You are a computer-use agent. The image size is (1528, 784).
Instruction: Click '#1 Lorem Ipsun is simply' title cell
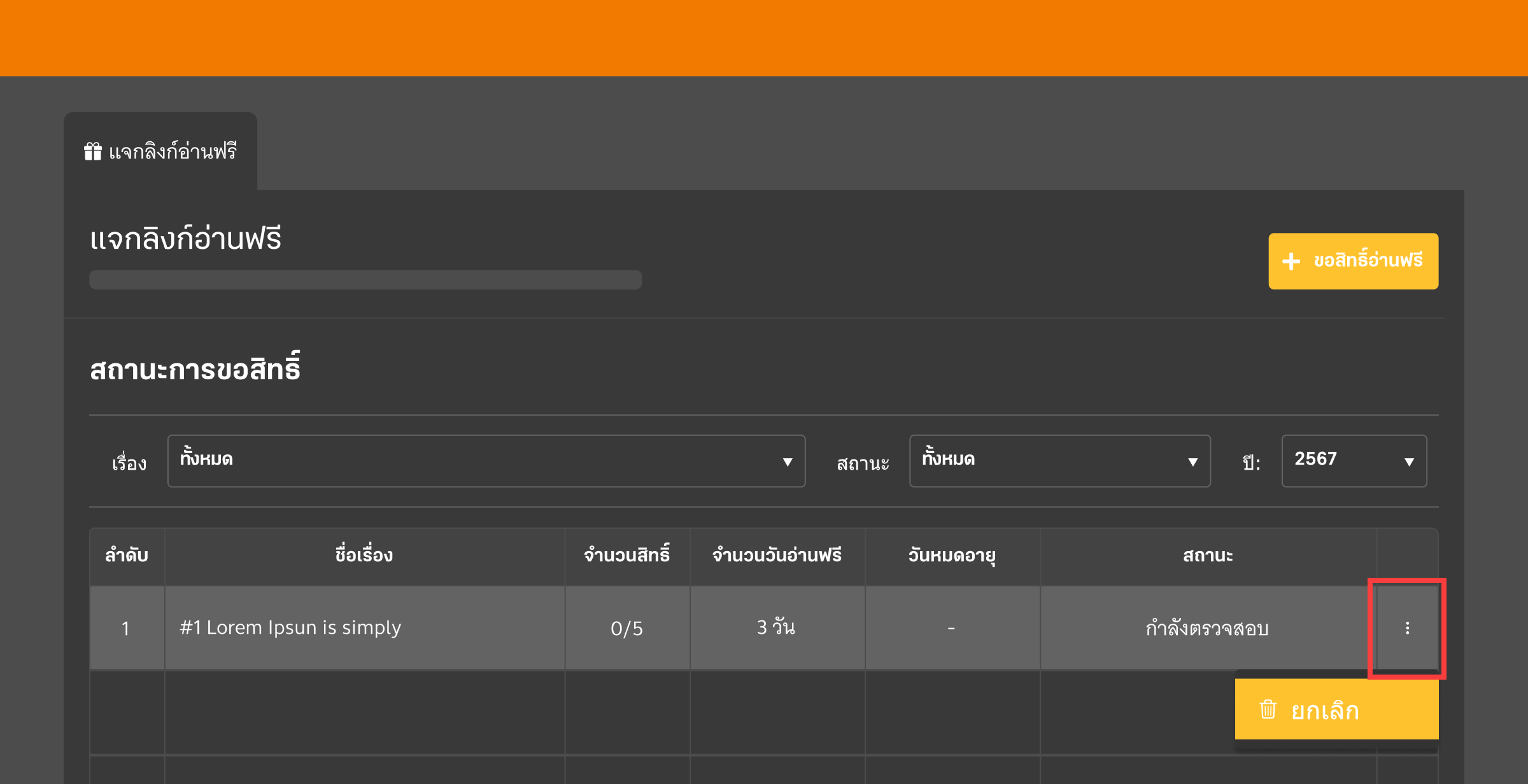click(364, 628)
